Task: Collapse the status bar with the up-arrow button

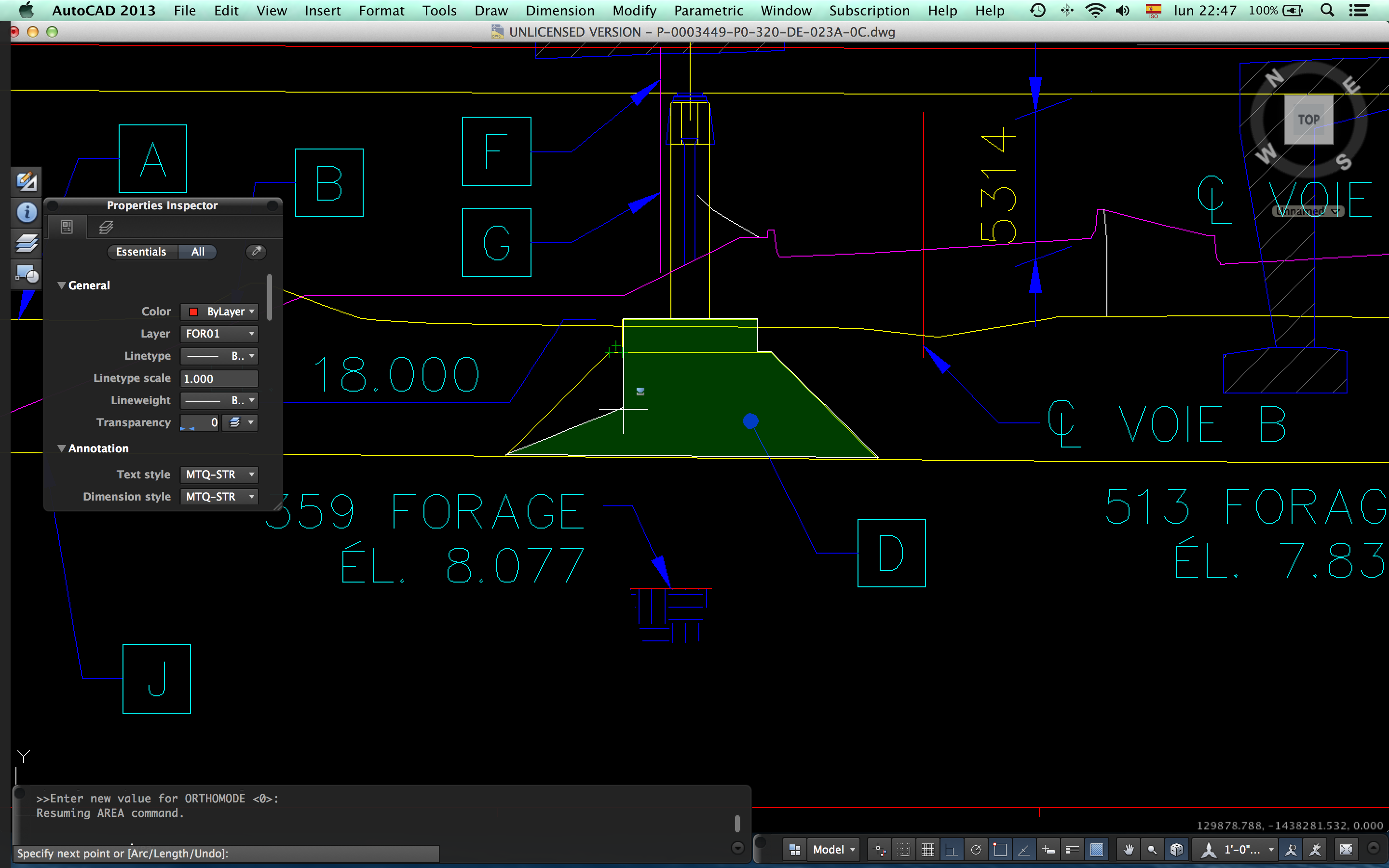Action: (x=1373, y=848)
